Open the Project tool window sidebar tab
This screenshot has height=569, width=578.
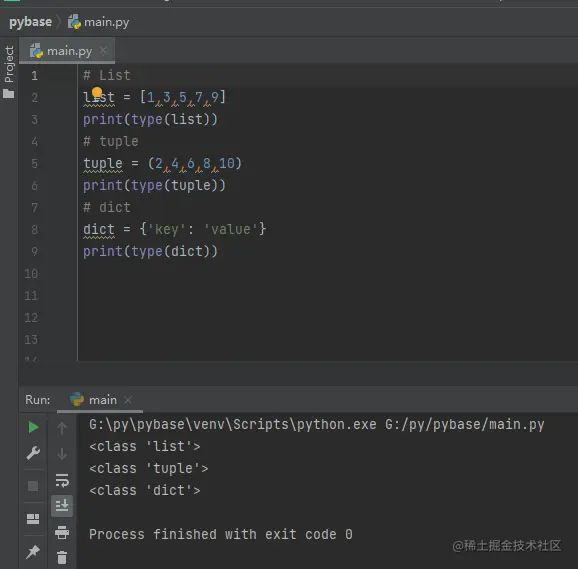click(9, 64)
